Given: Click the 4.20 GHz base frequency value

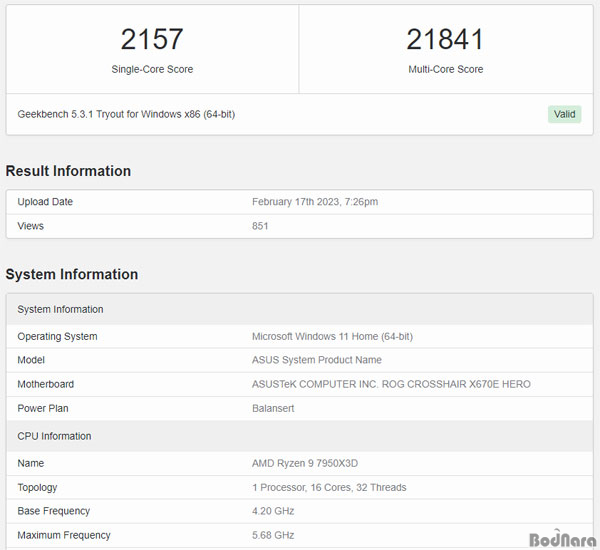Looking at the screenshot, I should click(273, 511).
